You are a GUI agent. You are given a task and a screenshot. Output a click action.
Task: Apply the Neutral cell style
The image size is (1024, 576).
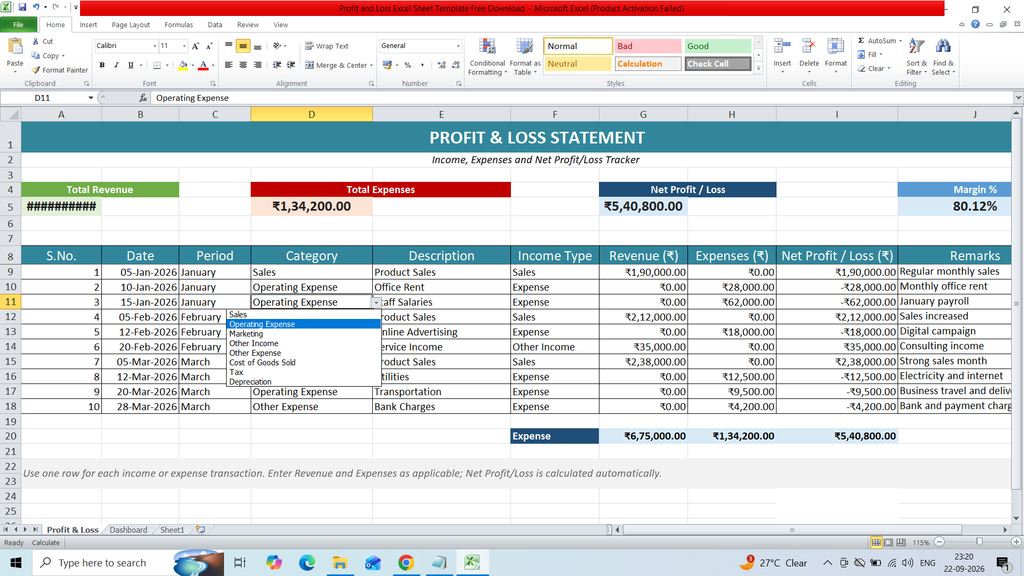click(x=578, y=64)
